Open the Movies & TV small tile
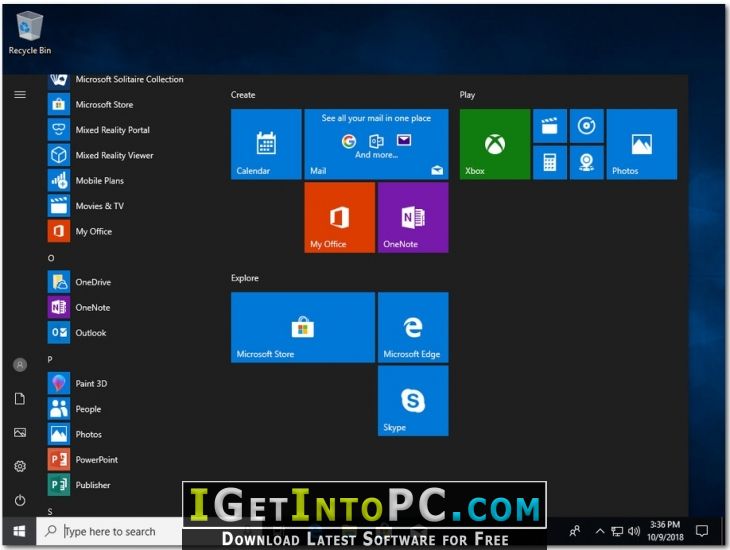Image resolution: width=730 pixels, height=550 pixels. coord(550,126)
